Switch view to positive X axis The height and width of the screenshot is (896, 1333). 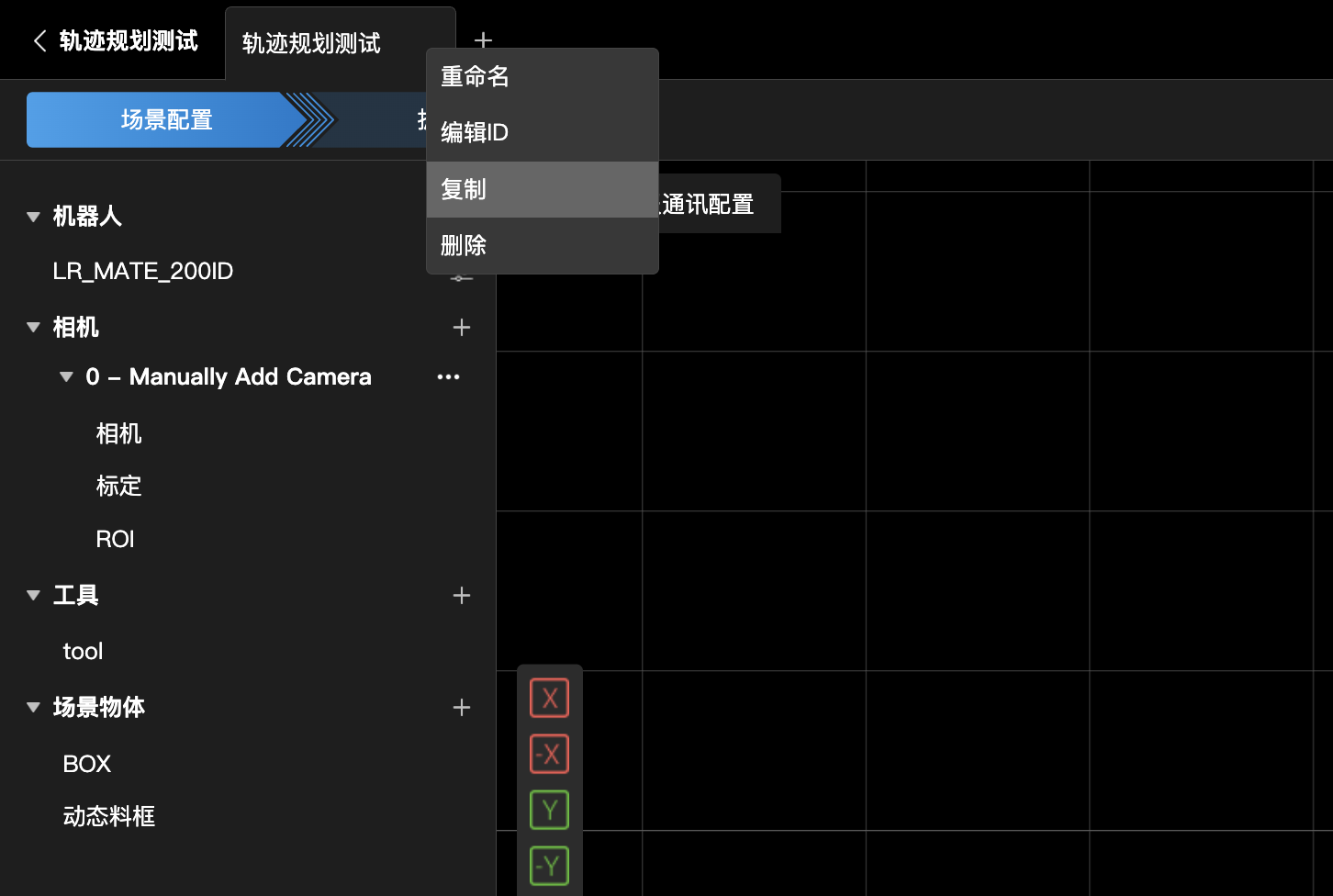pyautogui.click(x=549, y=699)
